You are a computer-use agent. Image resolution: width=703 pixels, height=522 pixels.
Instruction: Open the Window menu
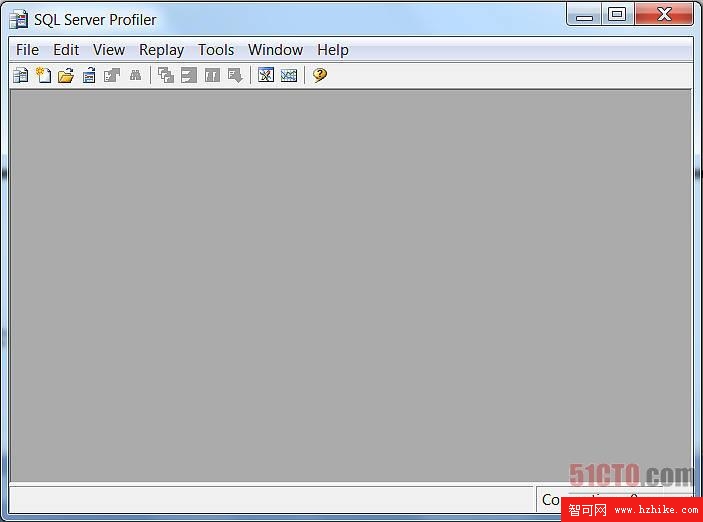pos(275,50)
